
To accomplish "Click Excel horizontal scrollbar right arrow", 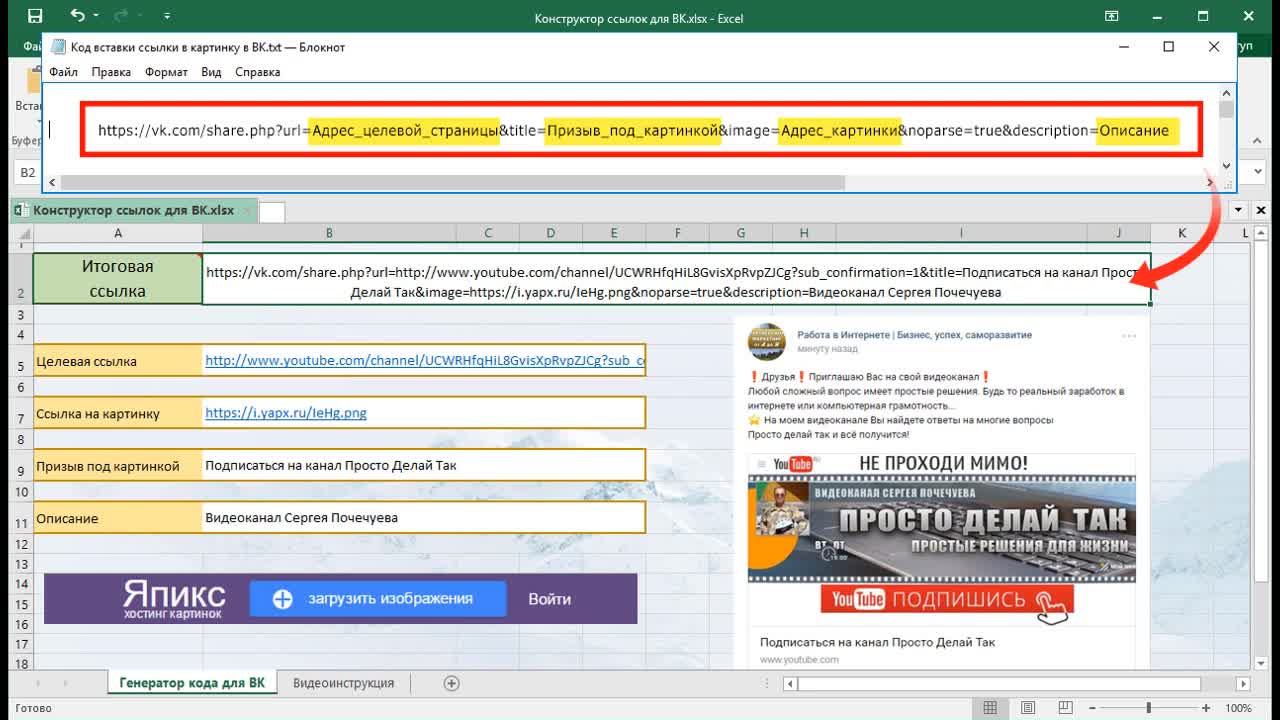I will tap(1243, 684).
